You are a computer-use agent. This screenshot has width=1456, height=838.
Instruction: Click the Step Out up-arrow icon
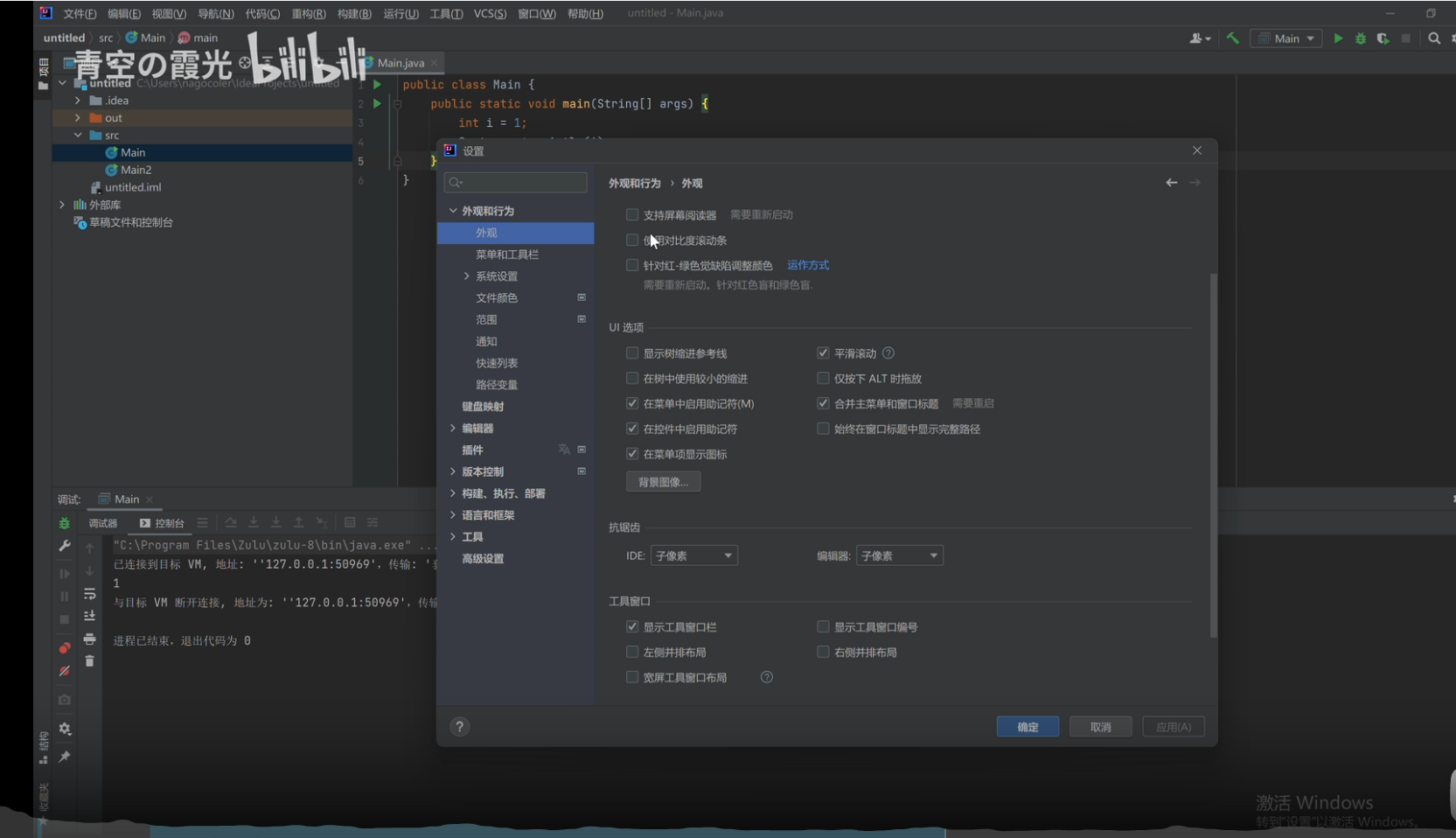[298, 523]
